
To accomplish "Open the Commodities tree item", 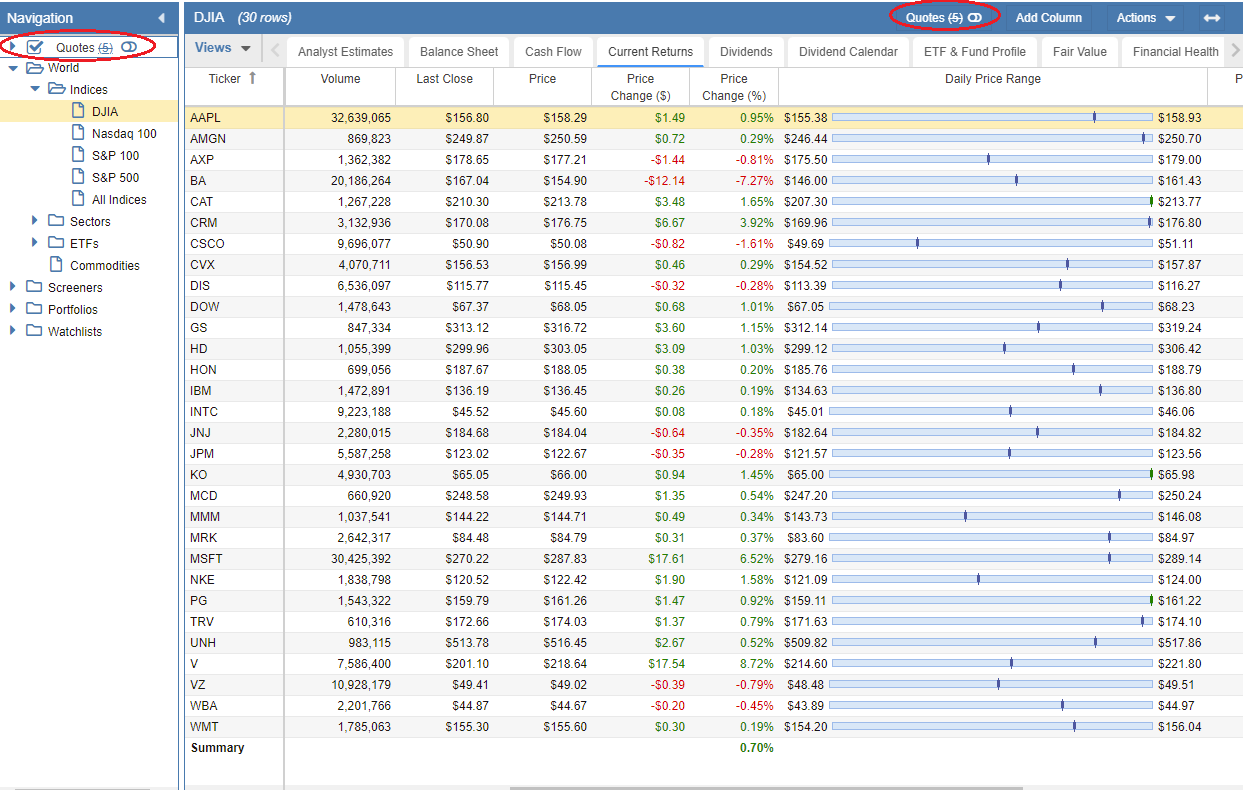I will pyautogui.click(x=105, y=266).
